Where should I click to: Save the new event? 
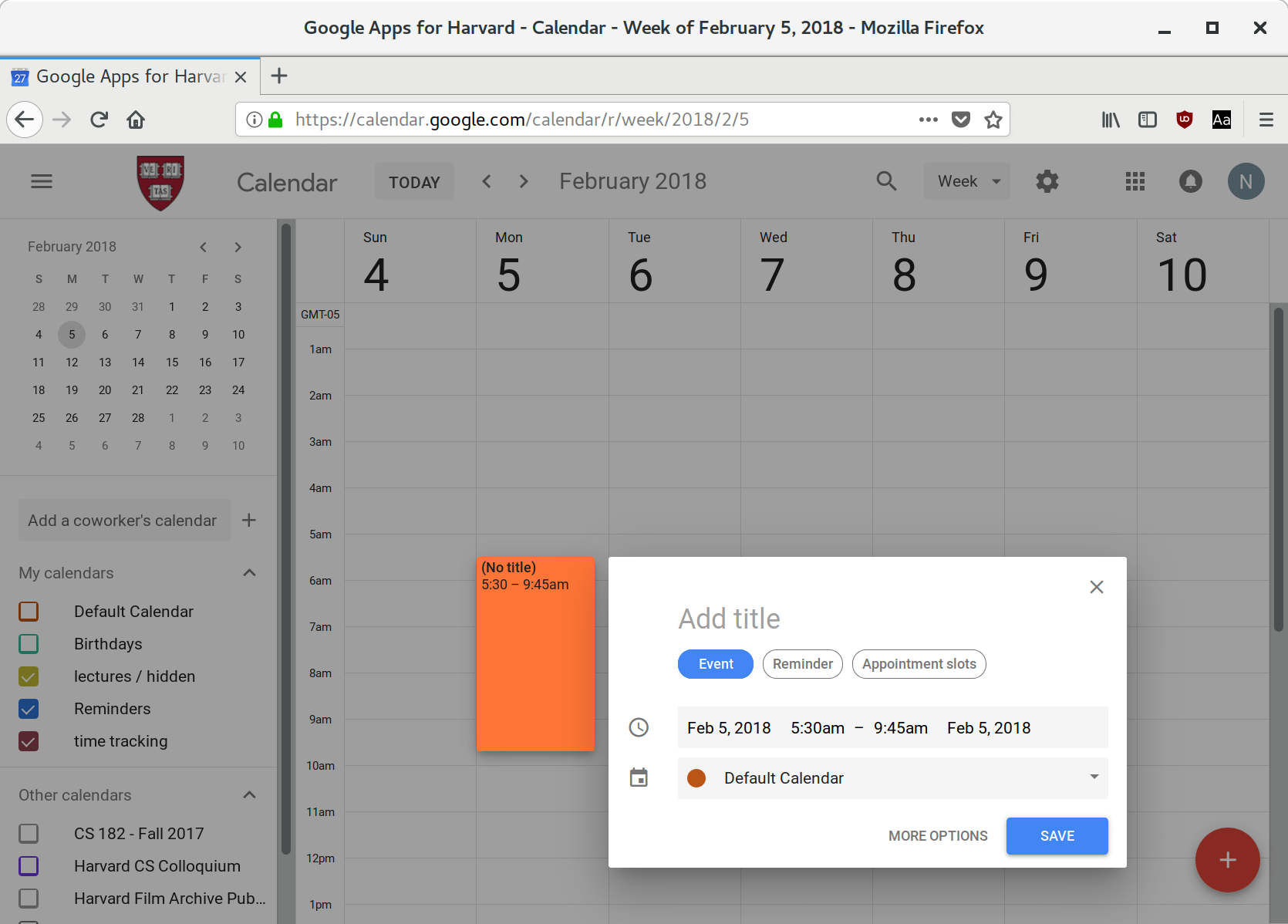point(1057,836)
